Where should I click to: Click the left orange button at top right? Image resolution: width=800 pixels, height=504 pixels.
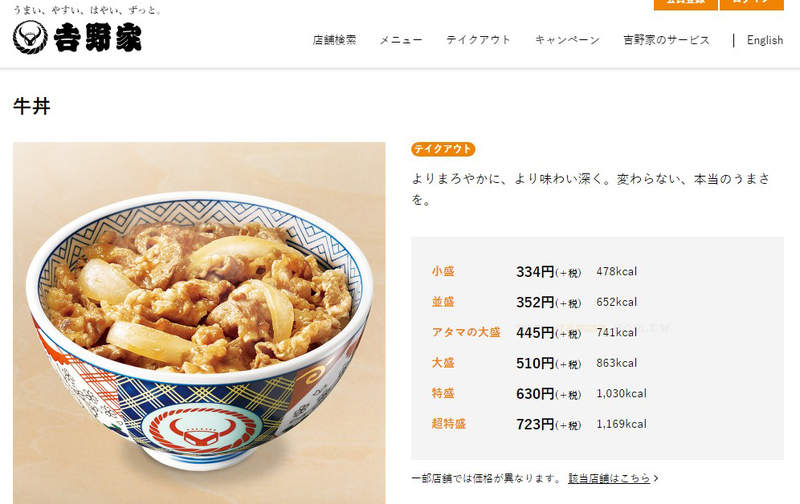[x=685, y=4]
